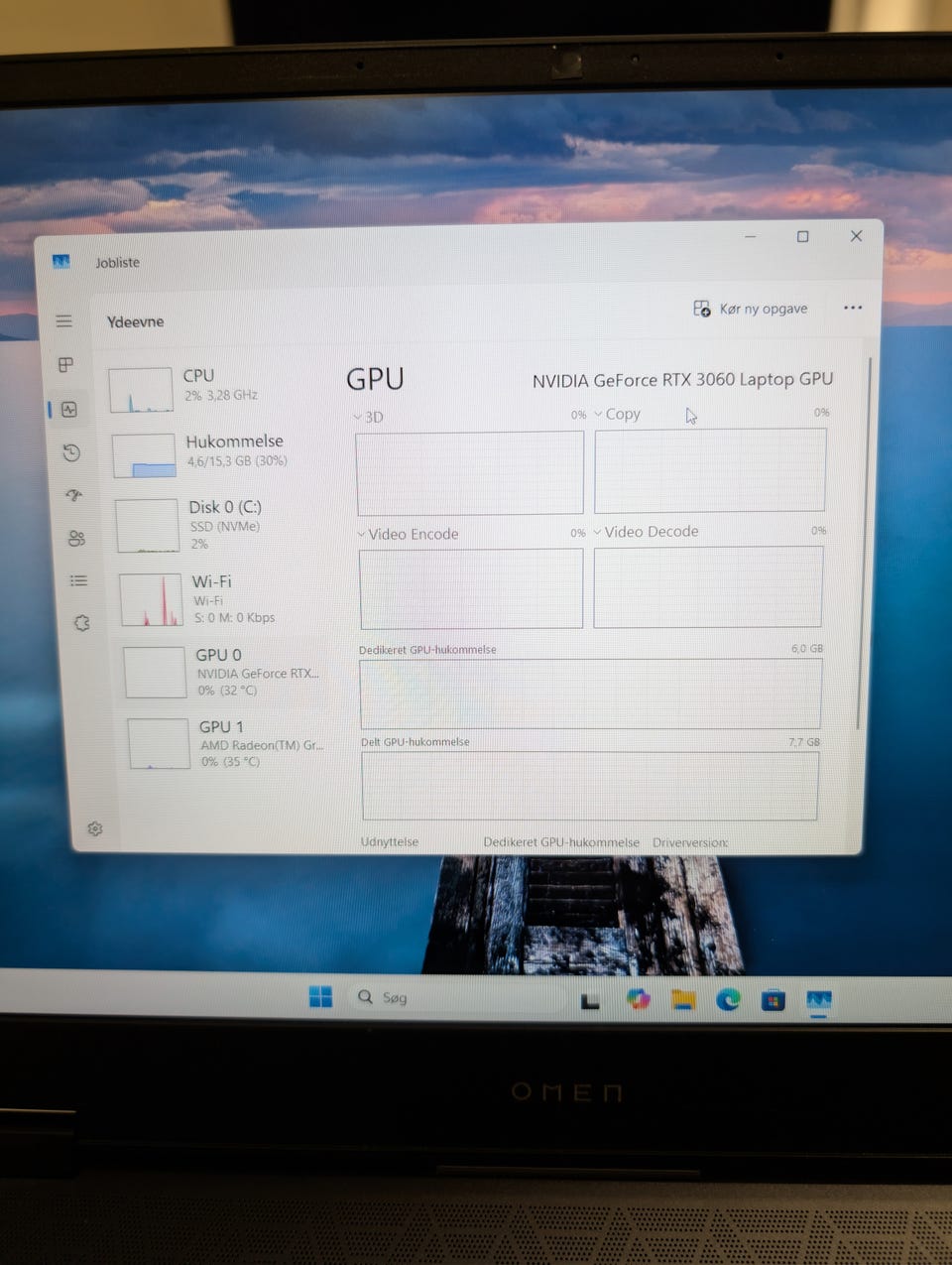Open Microsoft Store from the taskbar
Viewport: 952px width, 1265px height.
coord(773,1000)
